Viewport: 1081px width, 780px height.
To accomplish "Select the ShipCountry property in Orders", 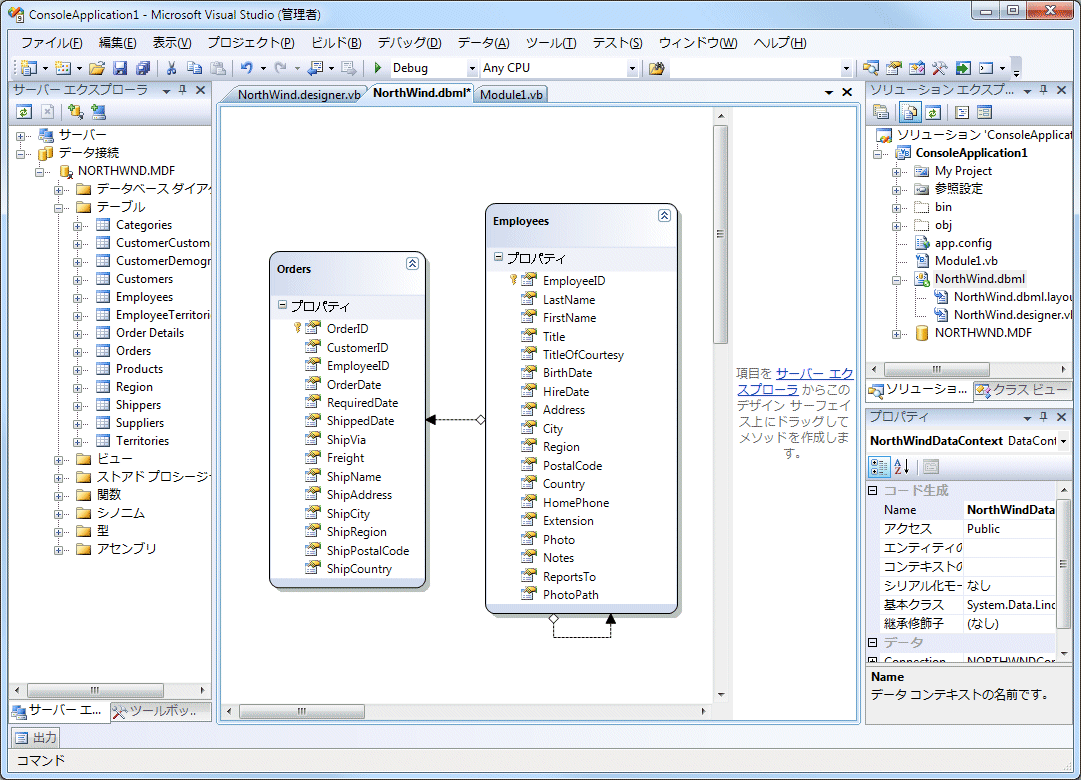I will pyautogui.click(x=359, y=569).
